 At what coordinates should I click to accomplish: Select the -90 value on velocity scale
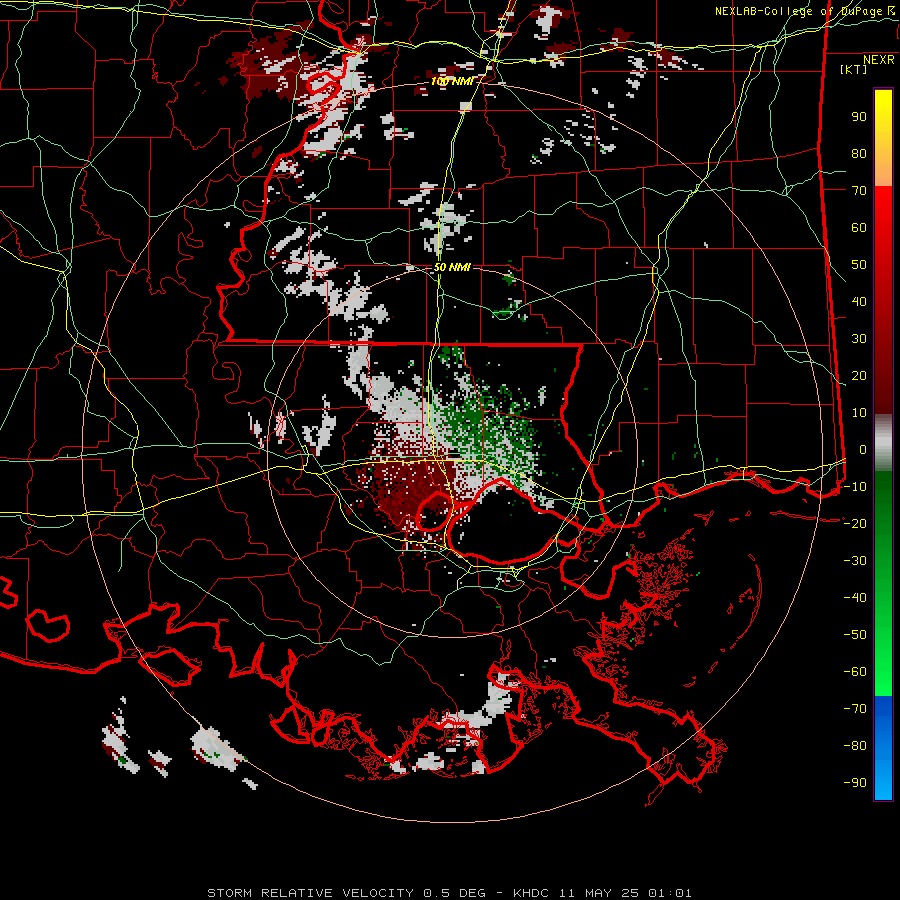(x=855, y=783)
